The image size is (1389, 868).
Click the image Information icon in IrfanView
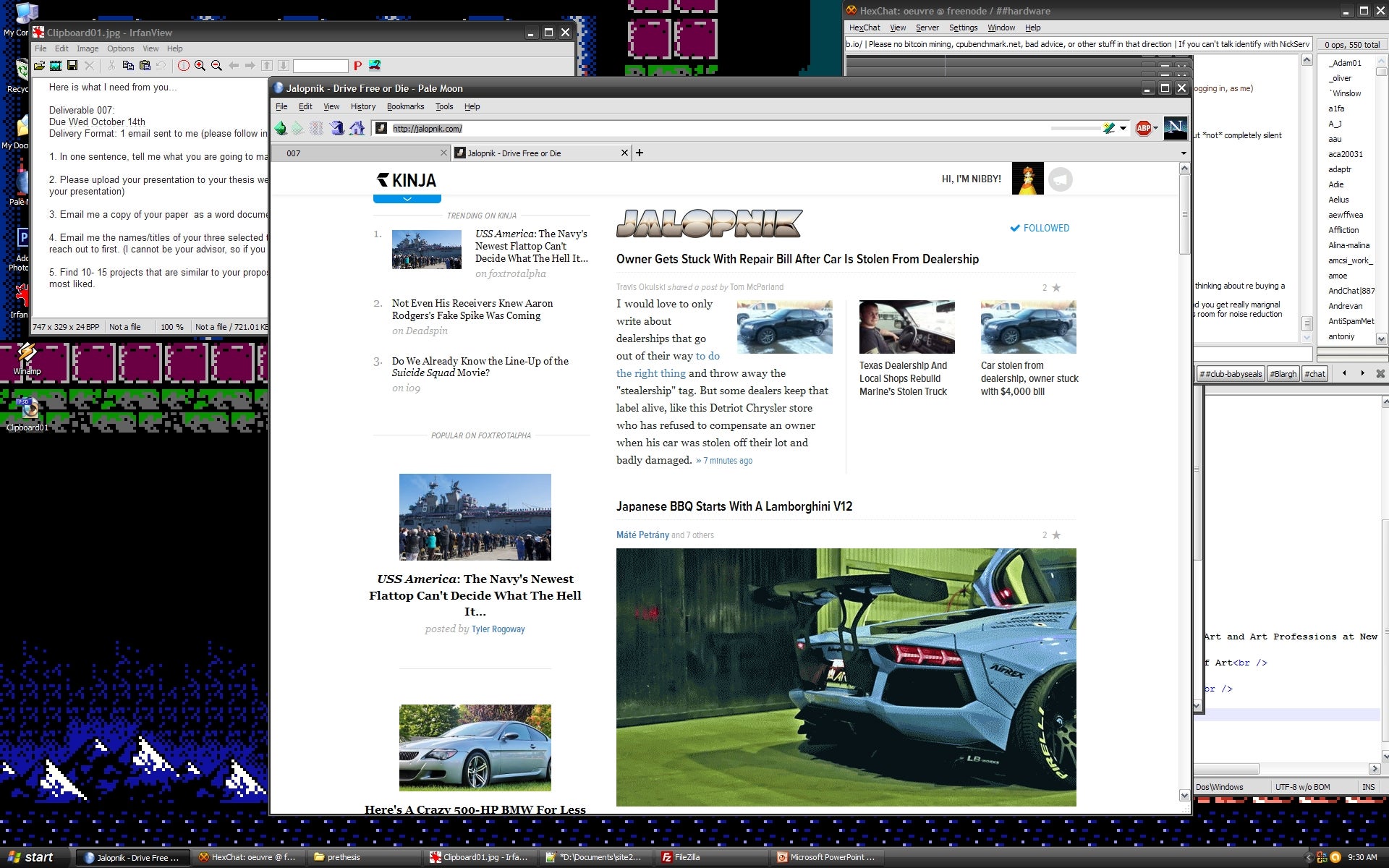tap(184, 66)
